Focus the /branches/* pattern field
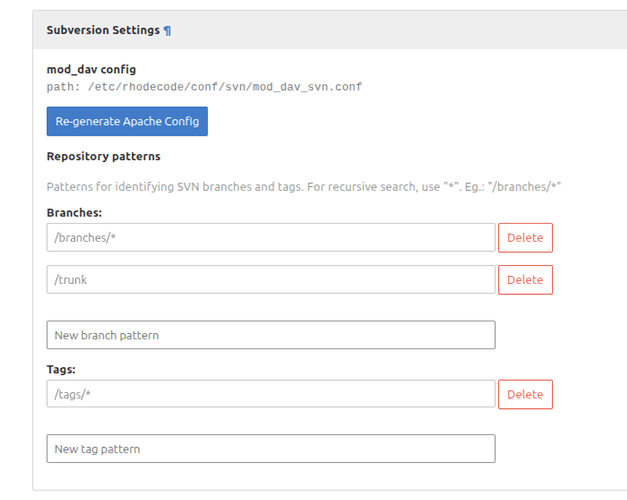The width and height of the screenshot is (627, 500). click(270, 237)
